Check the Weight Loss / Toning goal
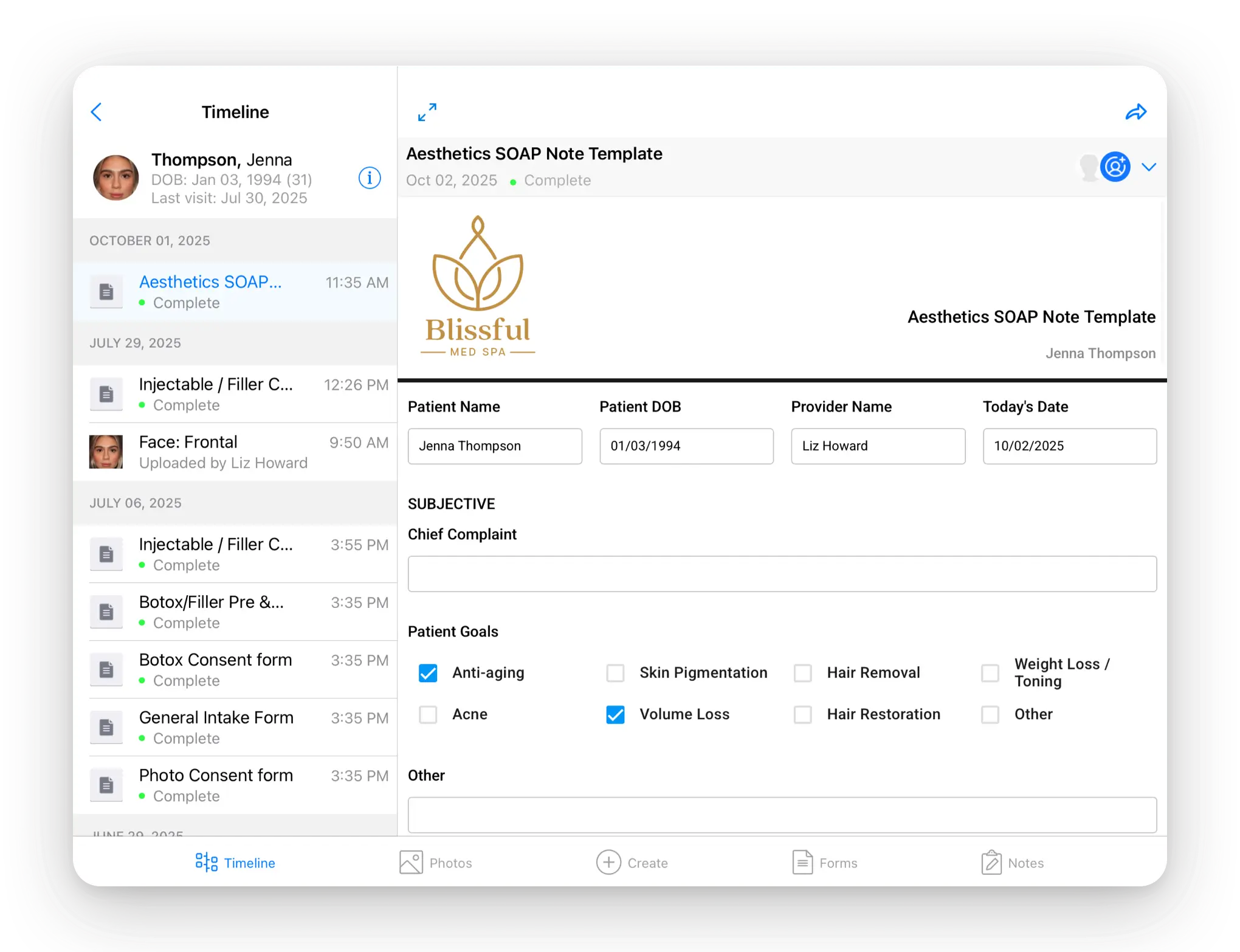1240x952 pixels. click(x=990, y=673)
